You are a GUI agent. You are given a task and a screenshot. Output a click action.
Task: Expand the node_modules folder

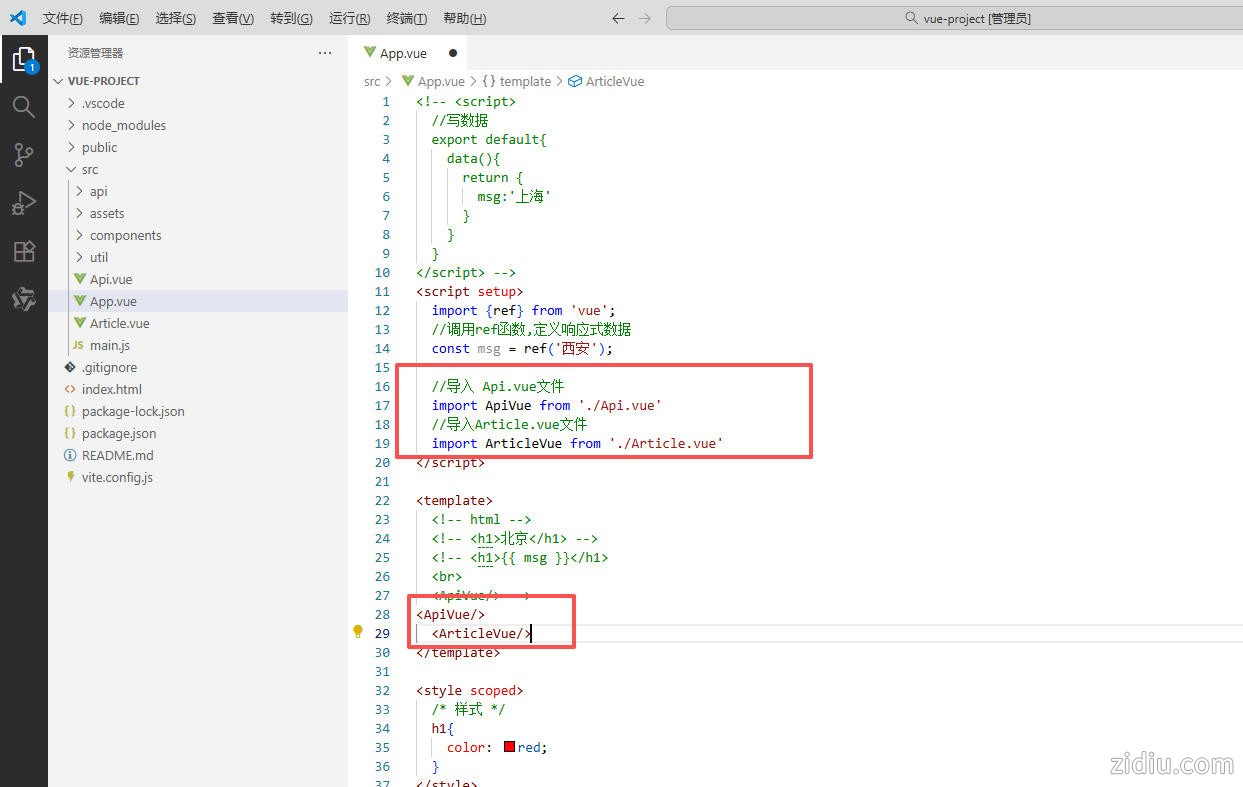(x=123, y=125)
